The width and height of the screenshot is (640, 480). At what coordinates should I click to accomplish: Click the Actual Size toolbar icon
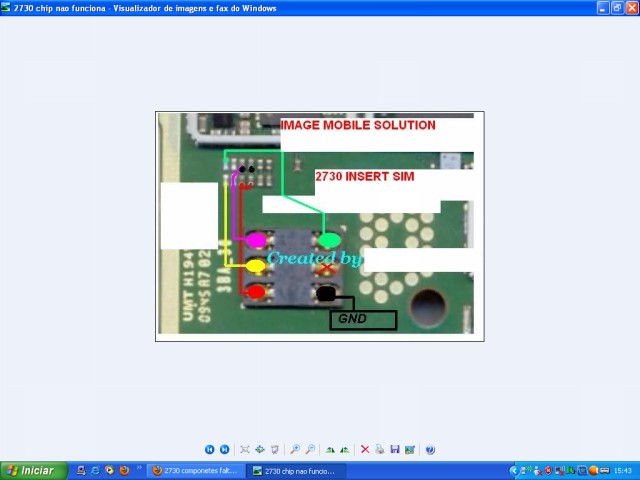click(x=260, y=449)
